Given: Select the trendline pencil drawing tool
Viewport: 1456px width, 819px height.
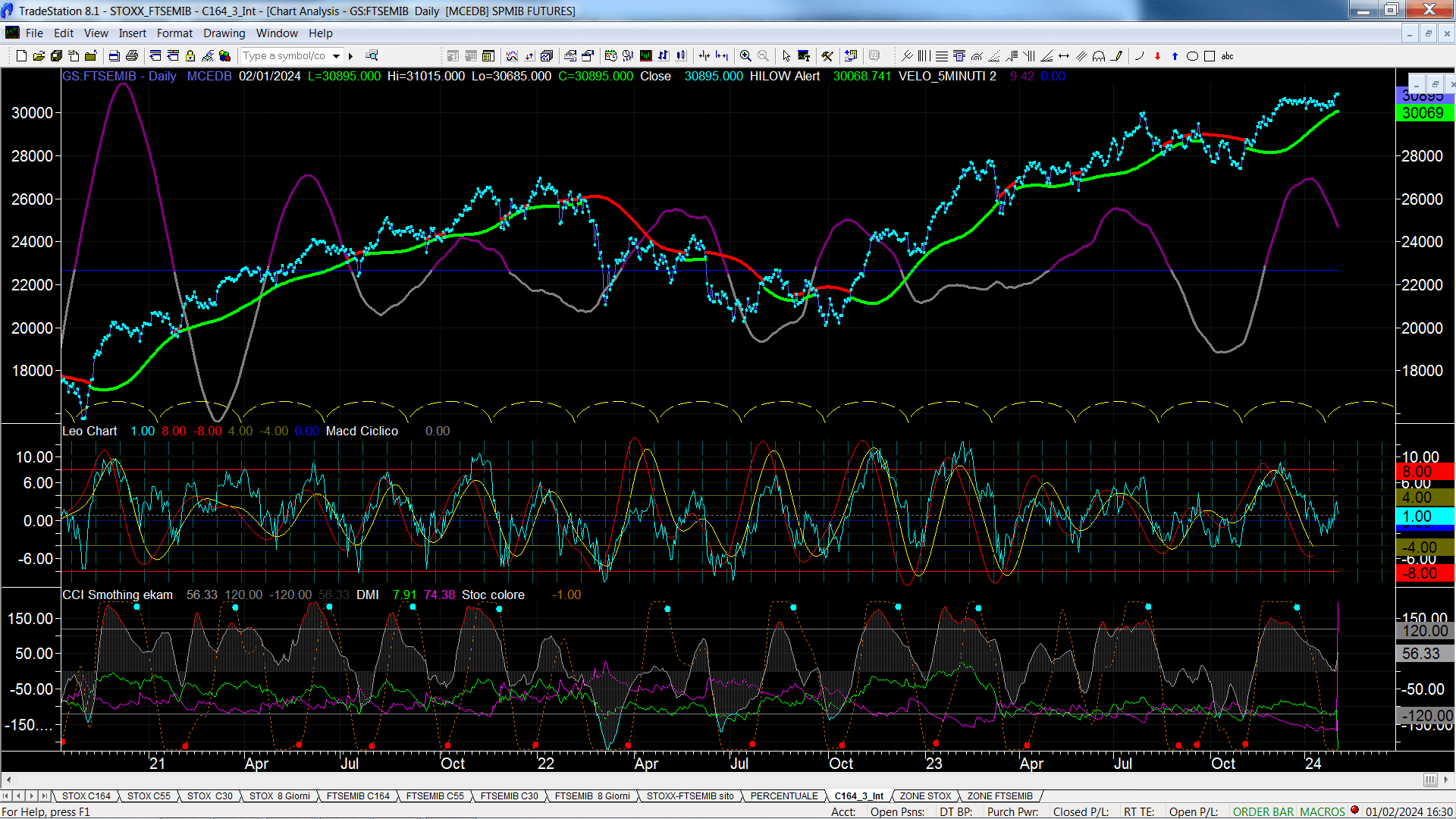Looking at the screenshot, I should (1116, 55).
